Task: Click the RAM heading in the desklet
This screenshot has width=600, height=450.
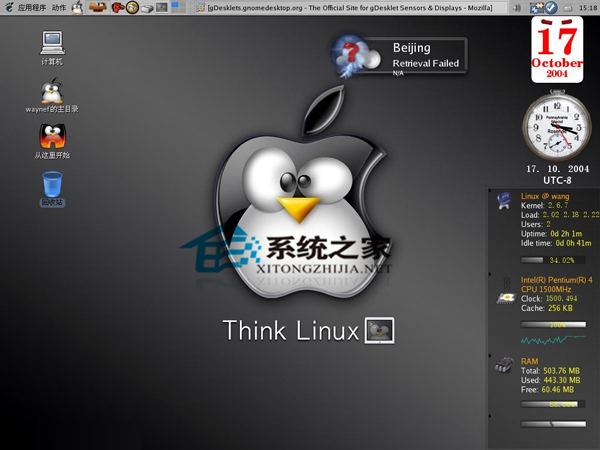Action: pos(529,361)
